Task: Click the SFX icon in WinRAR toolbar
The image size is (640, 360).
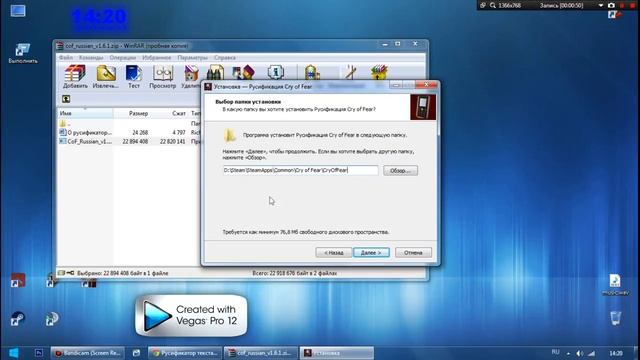Action: 379,72
